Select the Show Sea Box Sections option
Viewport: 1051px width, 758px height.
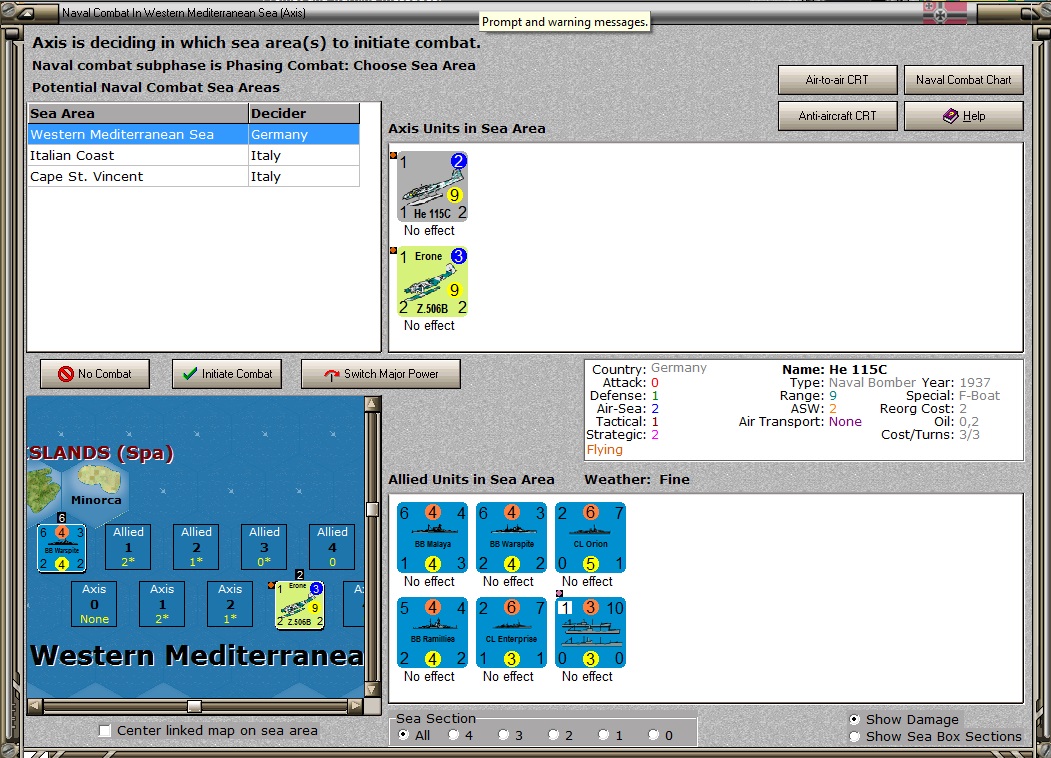(x=935, y=737)
